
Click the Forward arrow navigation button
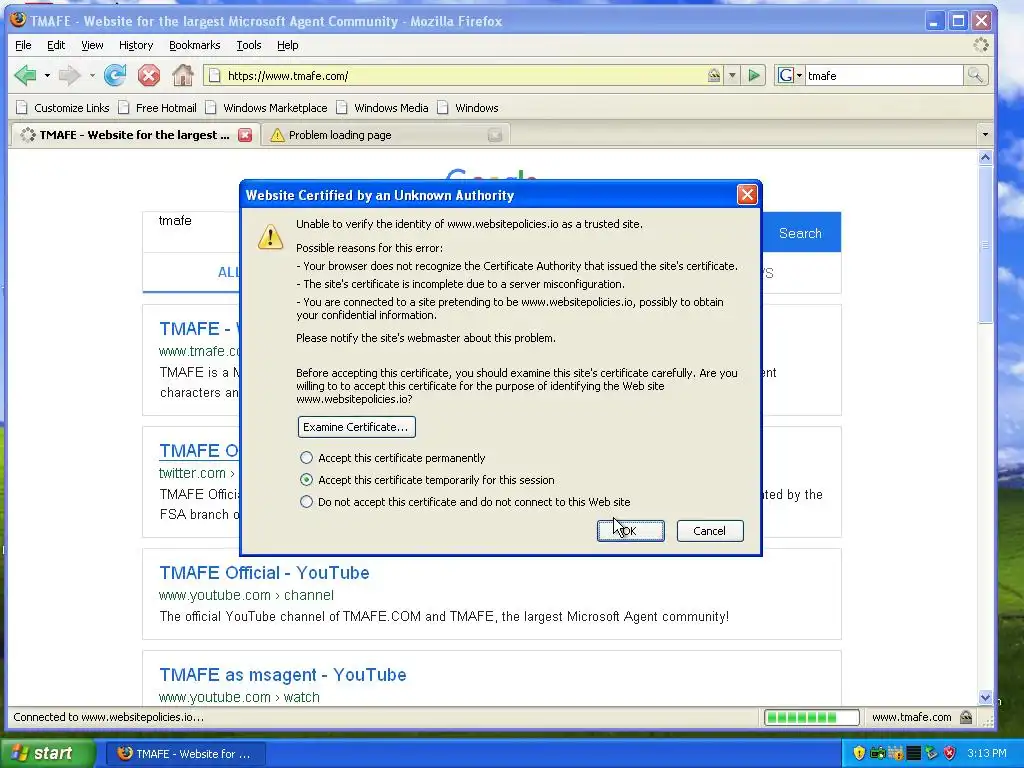point(69,76)
